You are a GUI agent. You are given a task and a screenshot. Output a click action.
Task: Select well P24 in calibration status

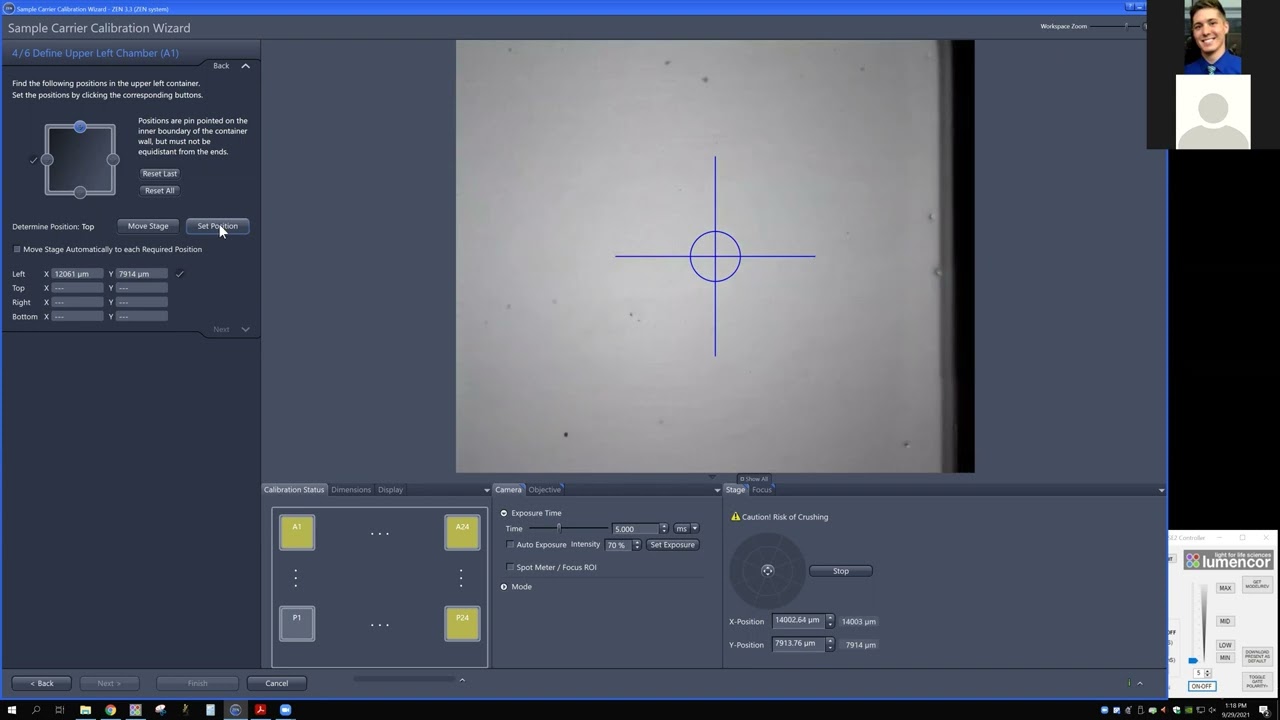pyautogui.click(x=462, y=624)
